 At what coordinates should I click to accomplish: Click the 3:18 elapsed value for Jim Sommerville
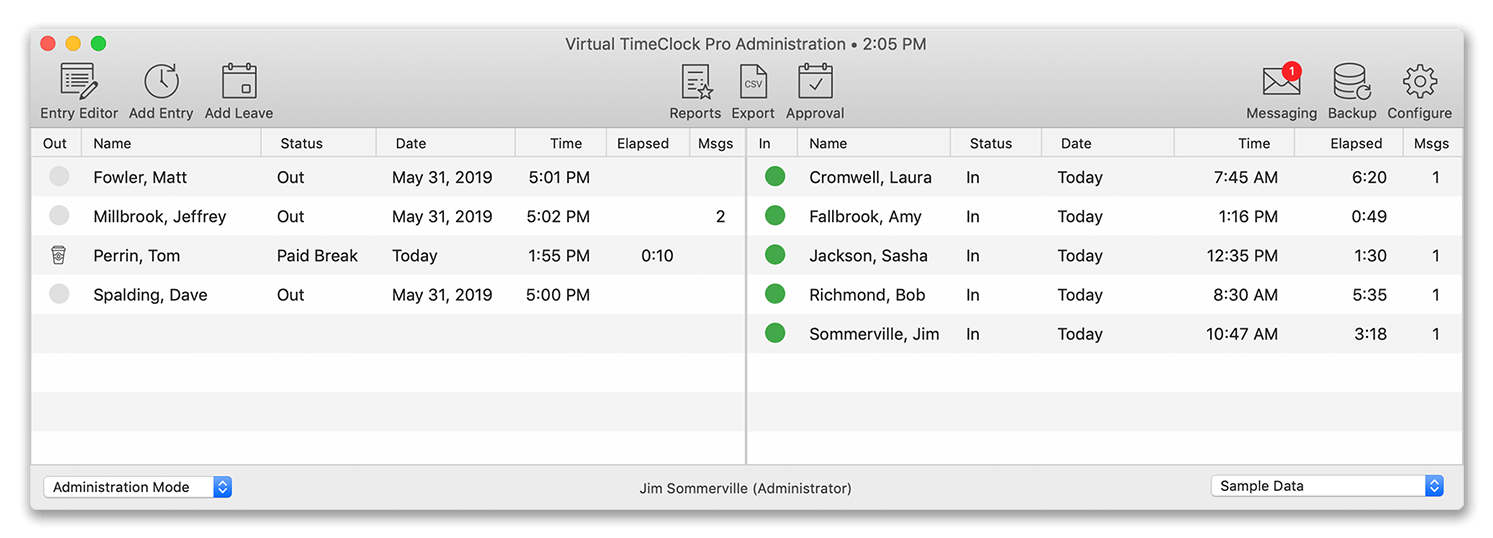1370,333
